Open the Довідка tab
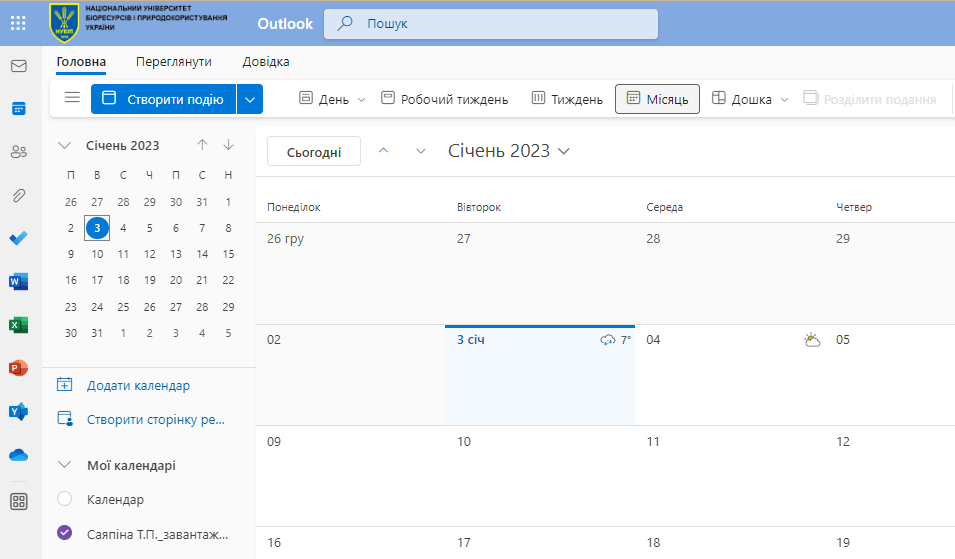The width and height of the screenshot is (955, 559). (x=266, y=62)
